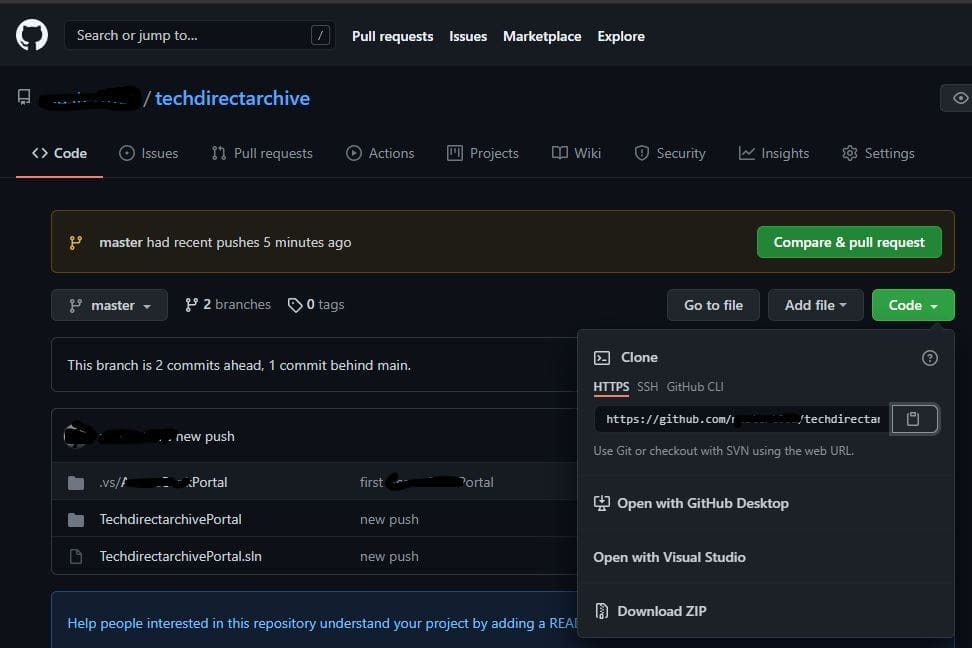This screenshot has height=648, width=972.
Task: Click the help question mark icon in Clone panel
Action: [929, 358]
